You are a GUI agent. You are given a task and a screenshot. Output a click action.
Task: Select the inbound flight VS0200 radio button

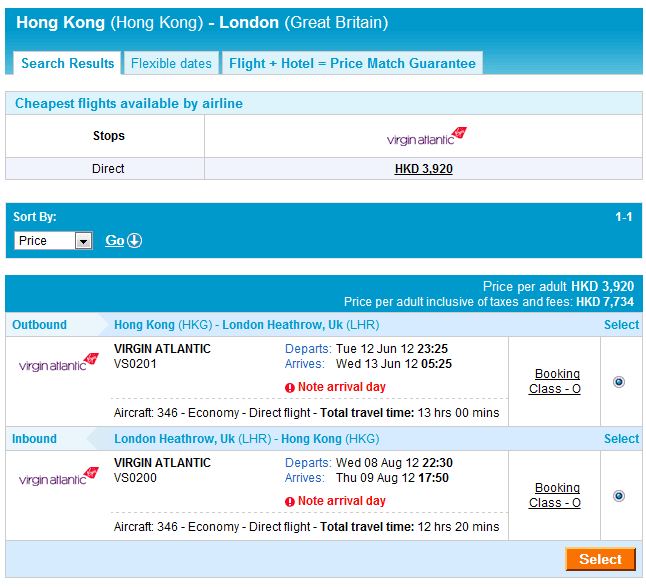619,495
